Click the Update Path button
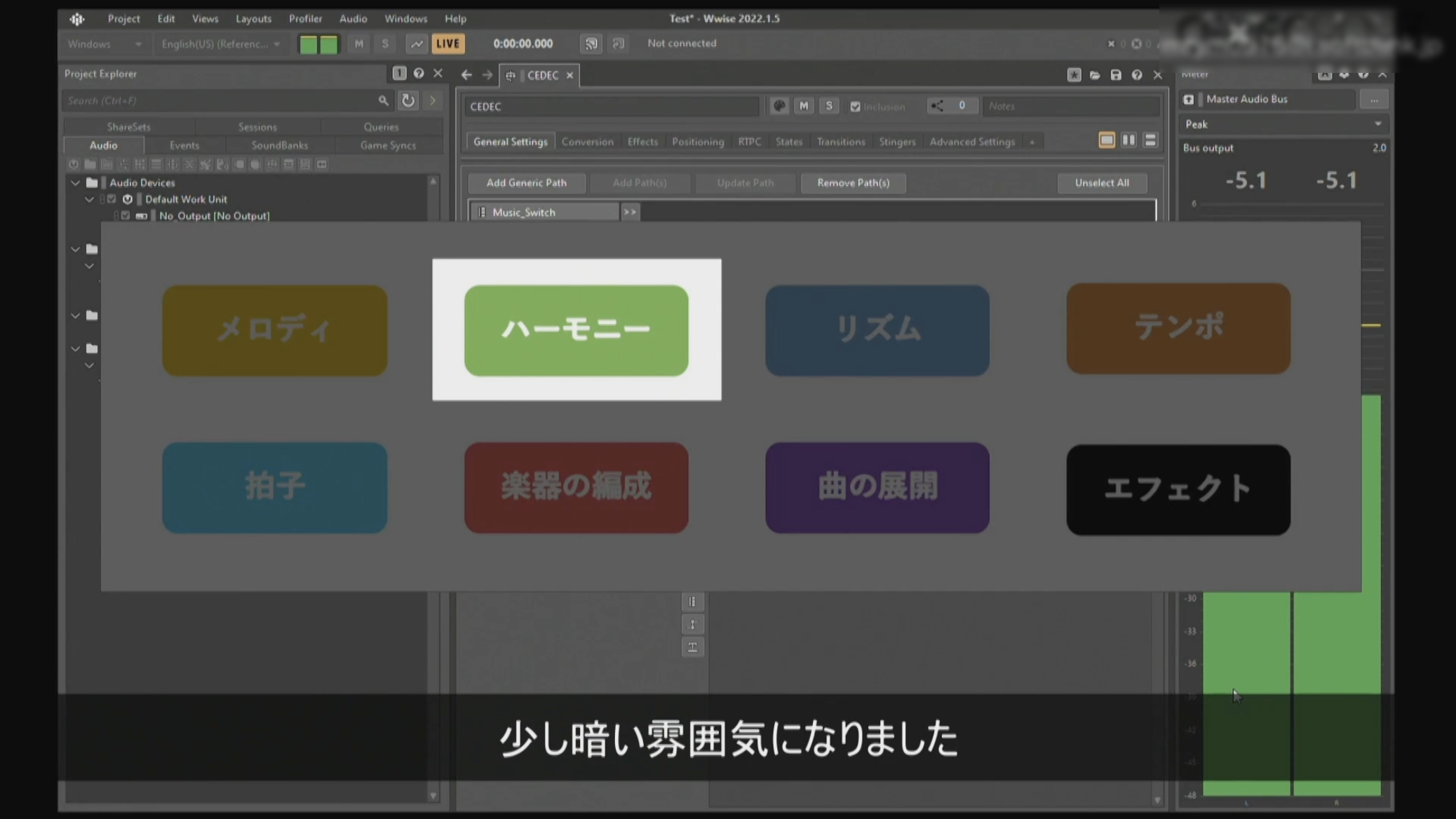Image resolution: width=1456 pixels, height=819 pixels. pos(745,183)
